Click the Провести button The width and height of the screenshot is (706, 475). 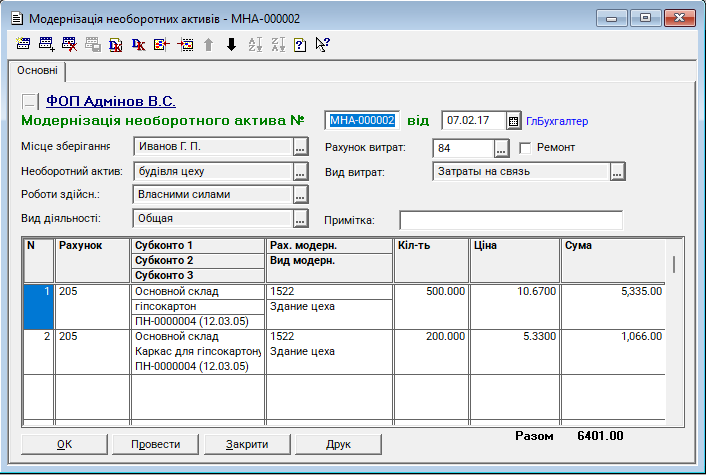tap(155, 444)
